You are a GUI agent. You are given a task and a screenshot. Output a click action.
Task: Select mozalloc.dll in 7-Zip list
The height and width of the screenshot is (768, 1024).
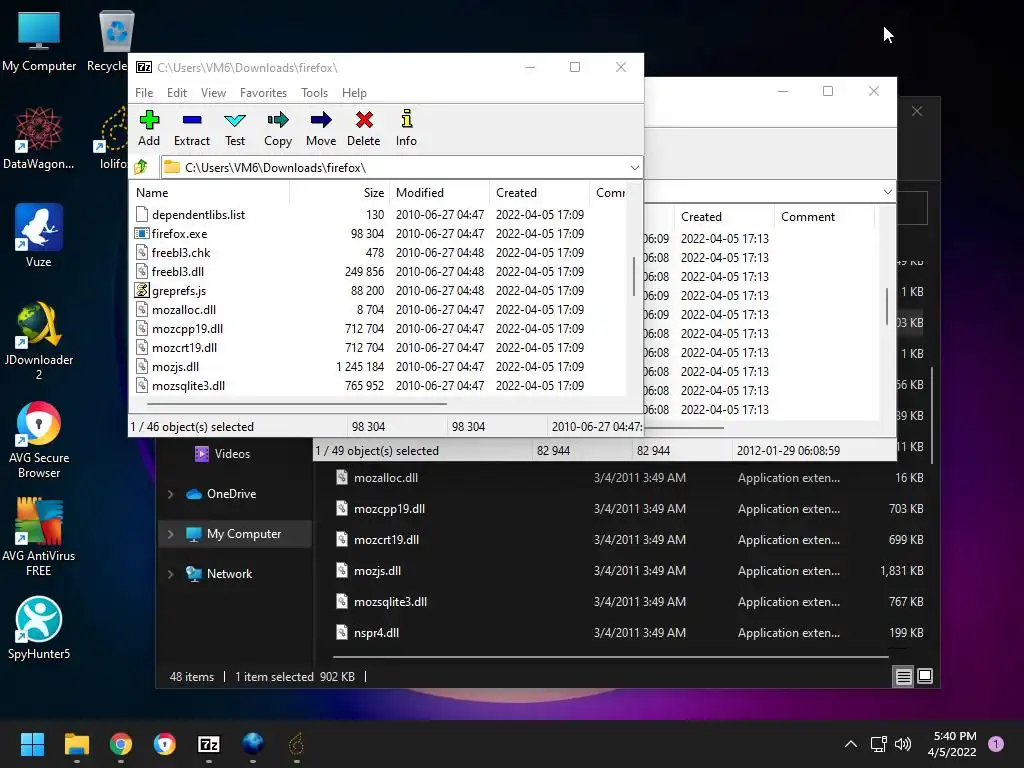pos(184,310)
